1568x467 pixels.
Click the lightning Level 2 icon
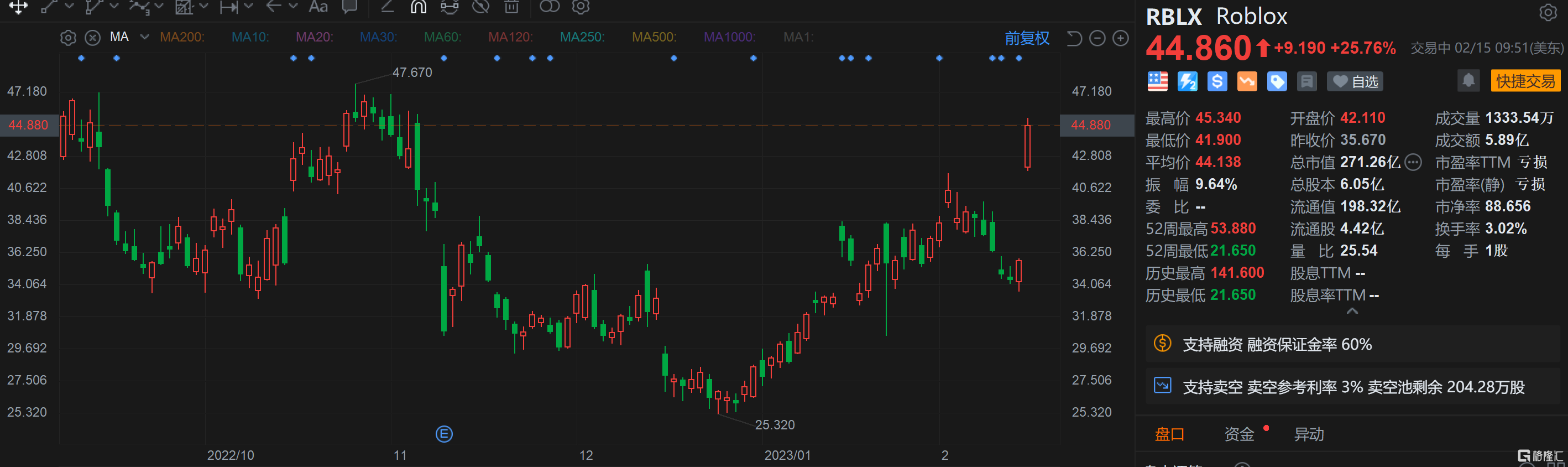click(x=1188, y=81)
